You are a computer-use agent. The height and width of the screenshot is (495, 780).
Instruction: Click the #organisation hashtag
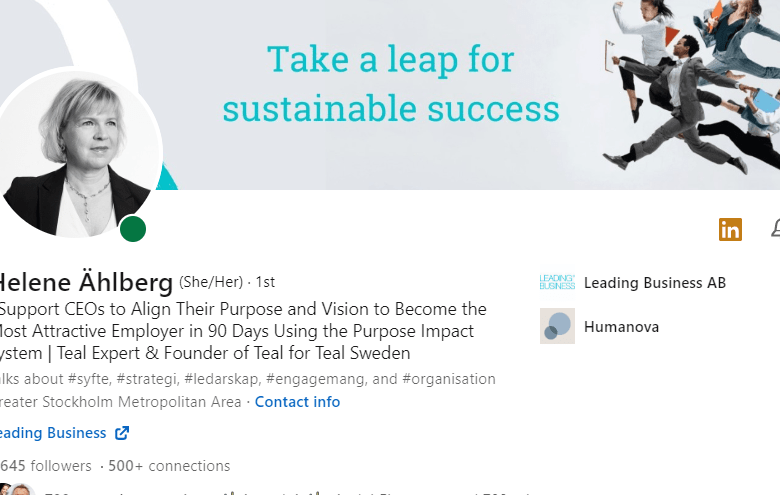(449, 379)
